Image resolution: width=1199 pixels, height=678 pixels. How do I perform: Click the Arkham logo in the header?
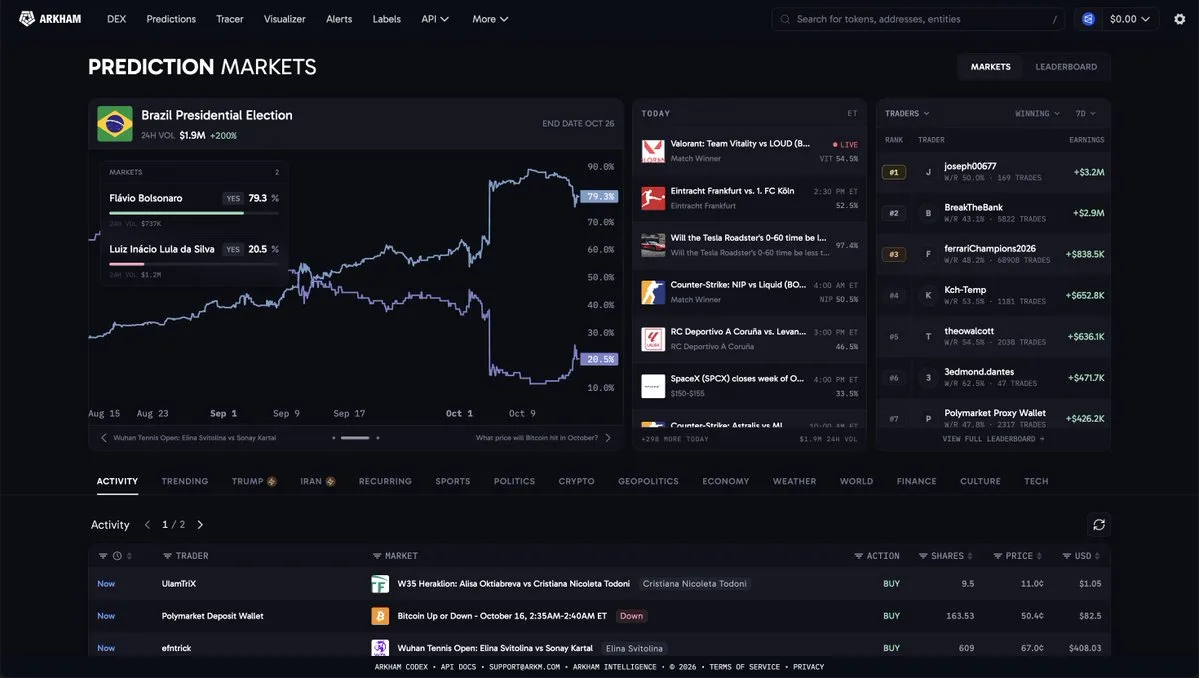point(50,19)
